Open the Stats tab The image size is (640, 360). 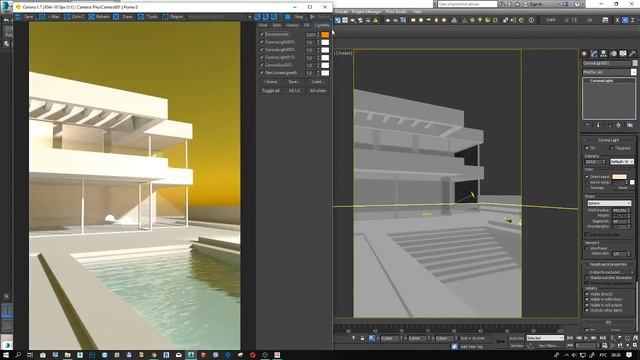(277, 25)
